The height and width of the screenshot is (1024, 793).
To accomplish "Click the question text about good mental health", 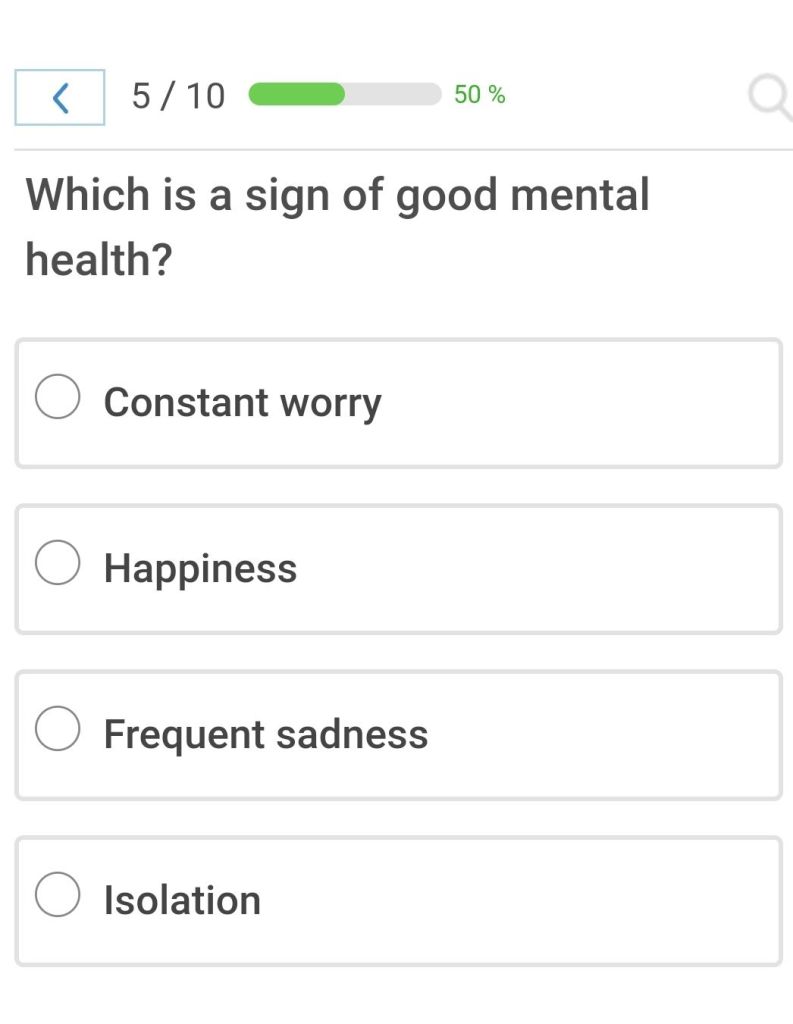I will (x=337, y=195).
